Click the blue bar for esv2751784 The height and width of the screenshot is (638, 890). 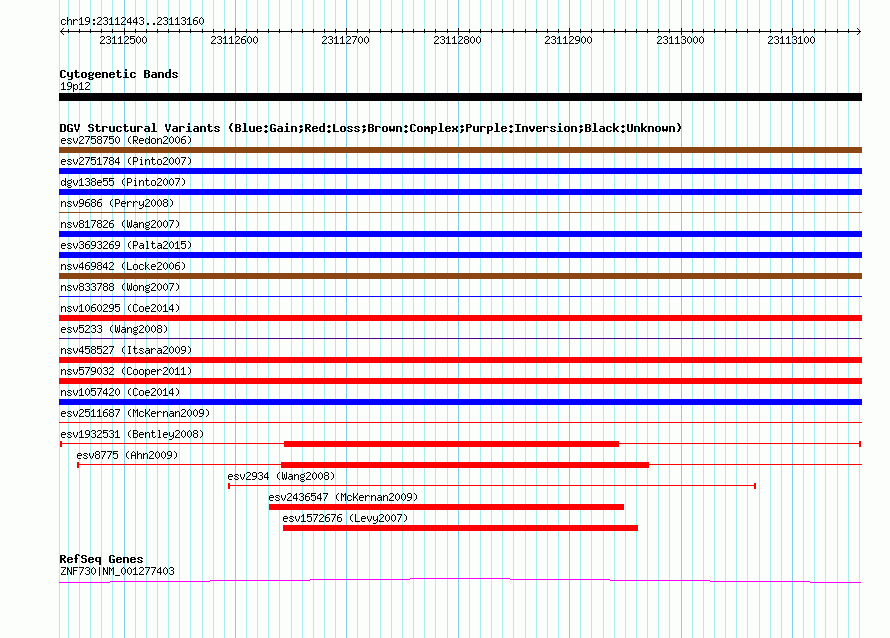point(460,171)
